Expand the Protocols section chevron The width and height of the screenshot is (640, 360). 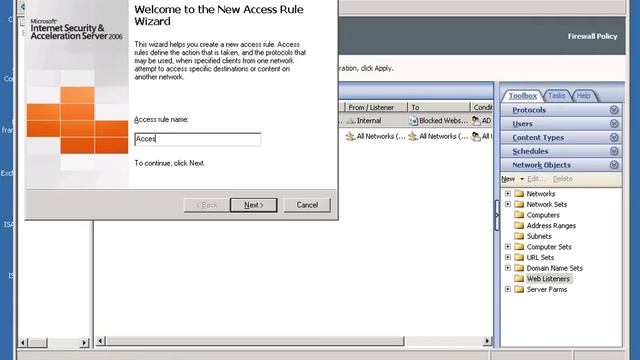(614, 110)
